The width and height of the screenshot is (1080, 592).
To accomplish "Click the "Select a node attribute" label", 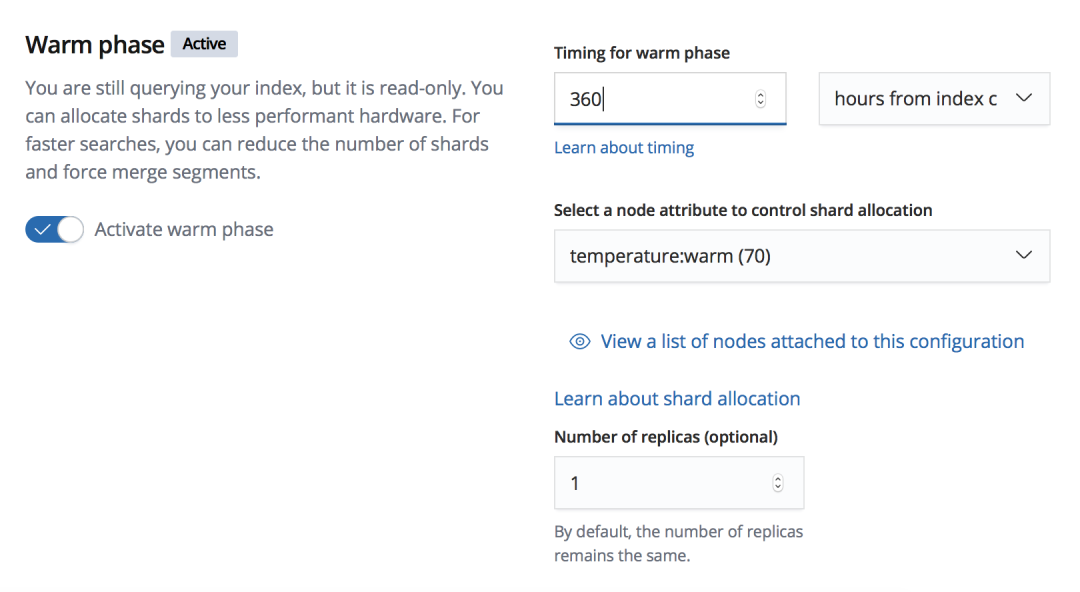I will [743, 210].
